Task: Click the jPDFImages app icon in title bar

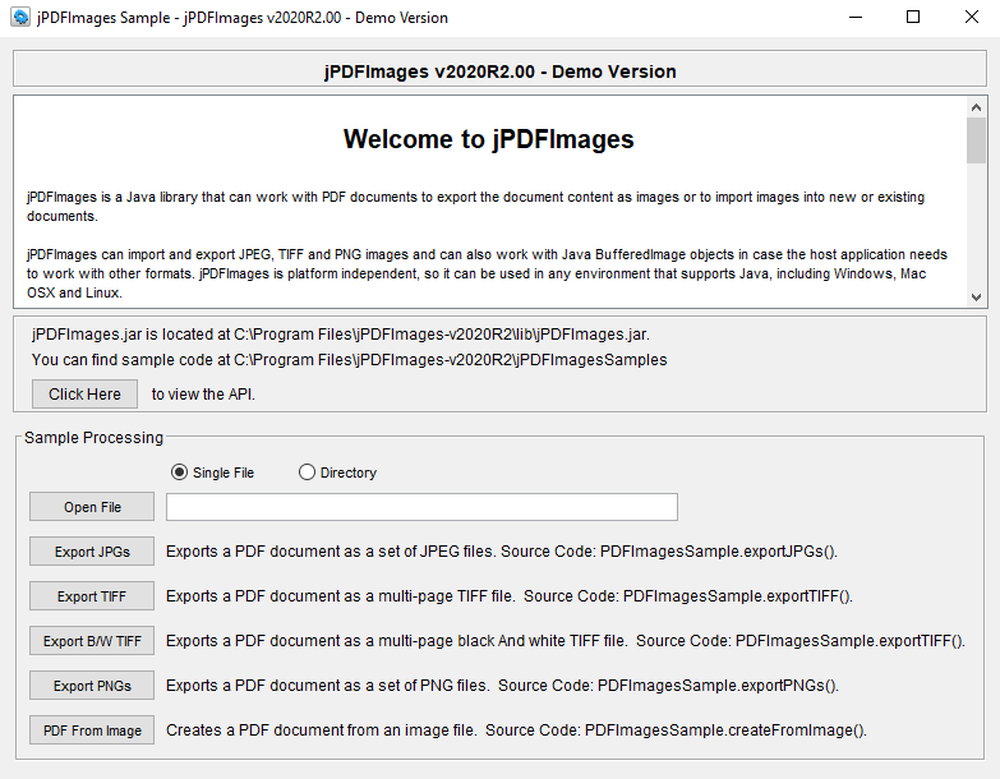Action: [x=20, y=17]
